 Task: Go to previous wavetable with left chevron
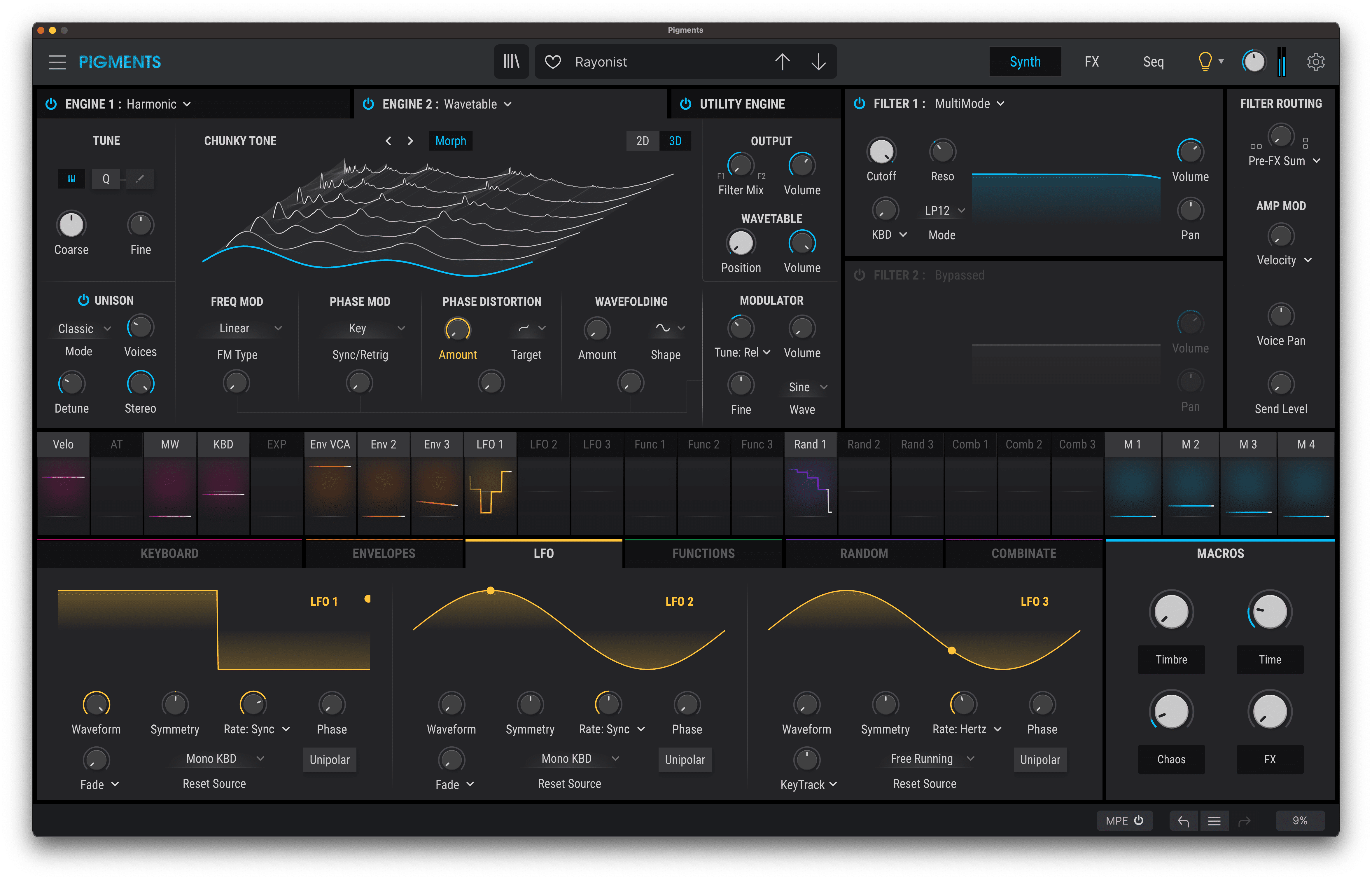click(388, 141)
